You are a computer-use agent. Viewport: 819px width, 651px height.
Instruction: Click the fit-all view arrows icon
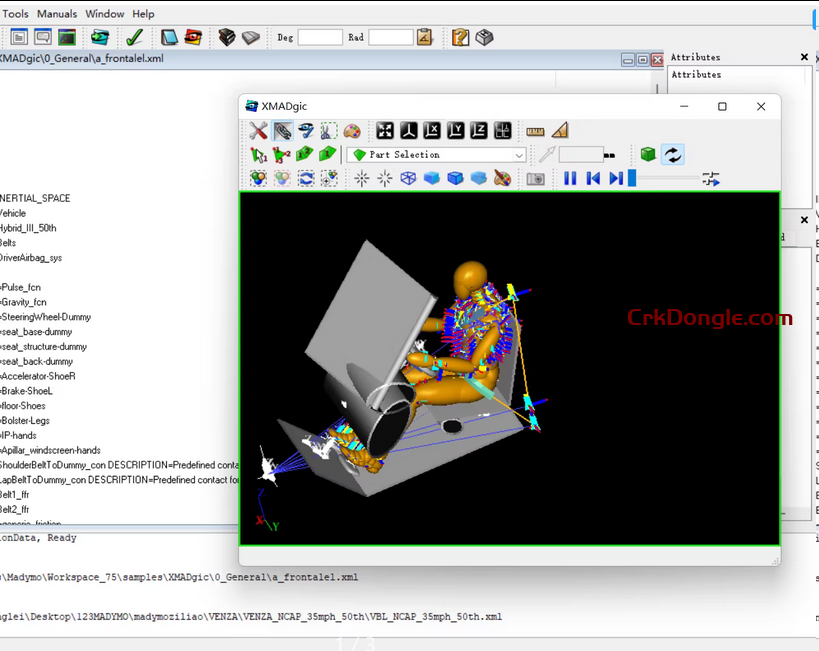tap(385, 131)
